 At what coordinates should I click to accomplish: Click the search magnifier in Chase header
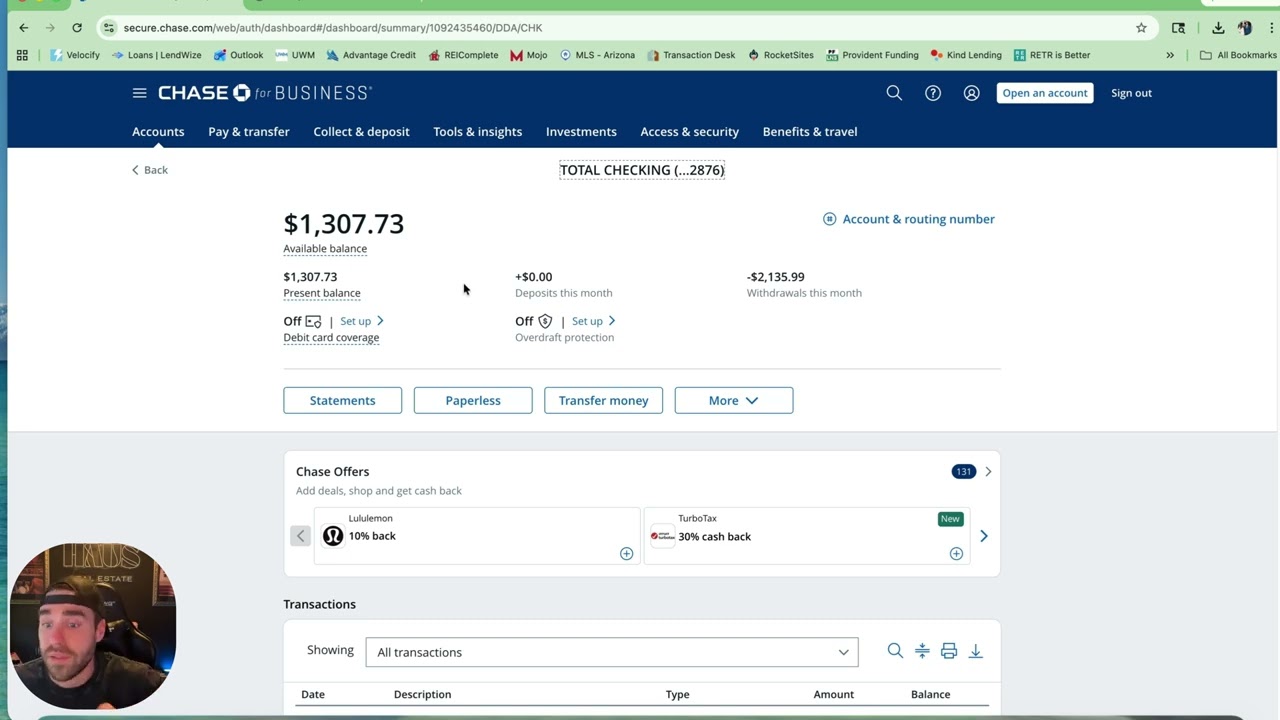pyautogui.click(x=894, y=93)
